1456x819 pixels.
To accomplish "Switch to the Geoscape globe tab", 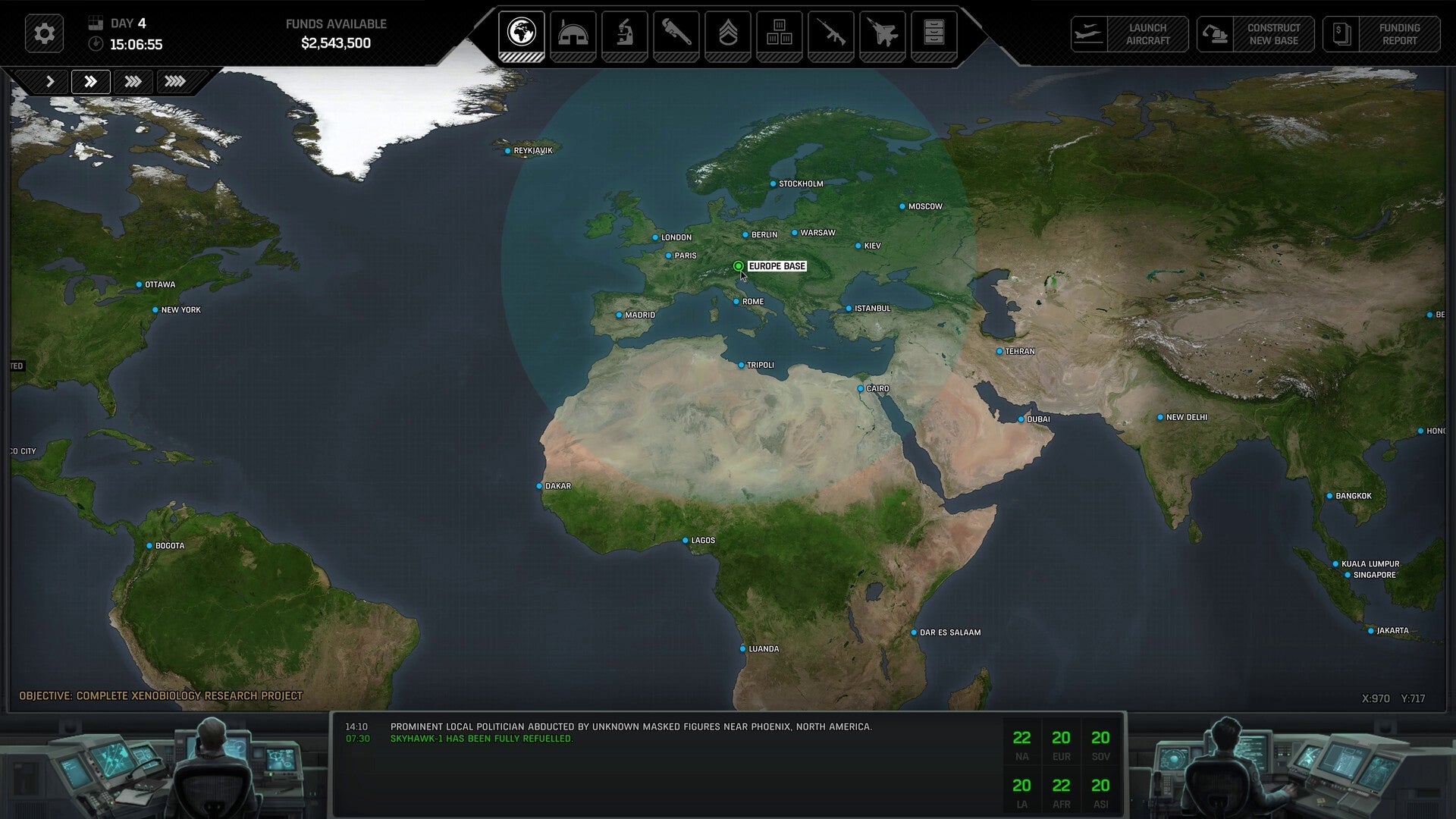I will pyautogui.click(x=523, y=33).
